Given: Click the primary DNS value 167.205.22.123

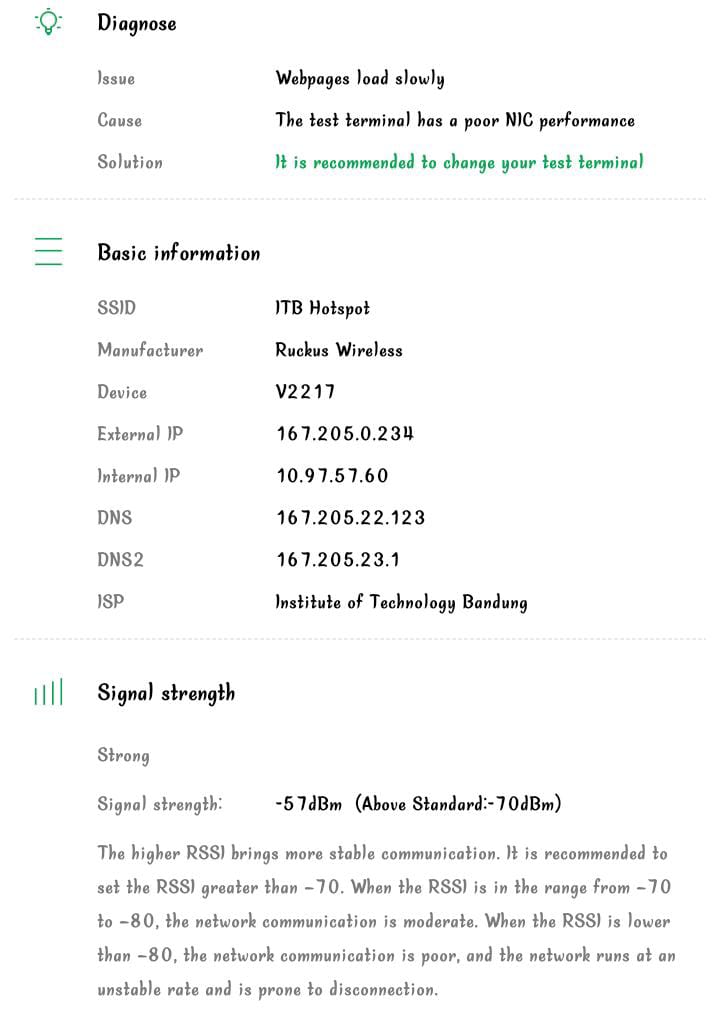Looking at the screenshot, I should tap(350, 518).
